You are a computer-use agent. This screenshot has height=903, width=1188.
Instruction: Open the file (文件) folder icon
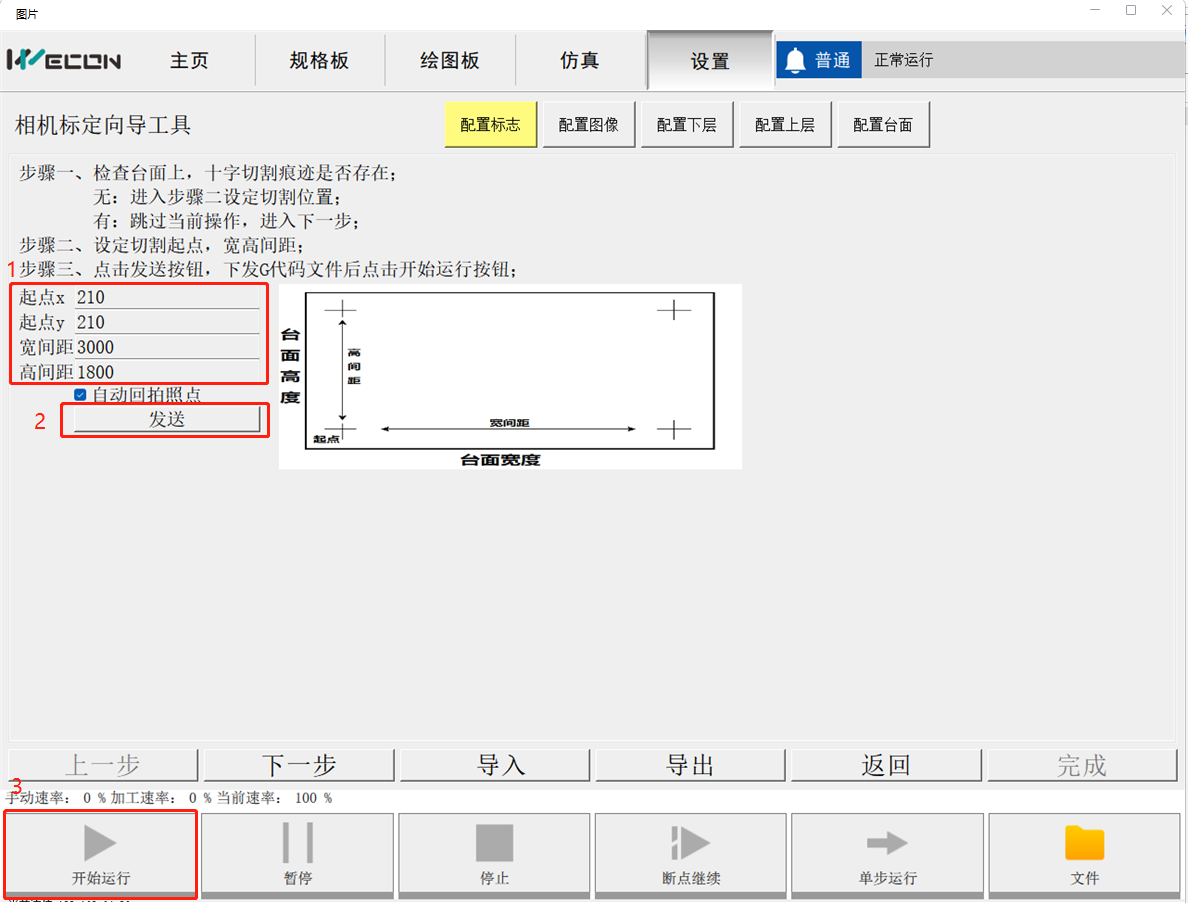click(x=1084, y=844)
